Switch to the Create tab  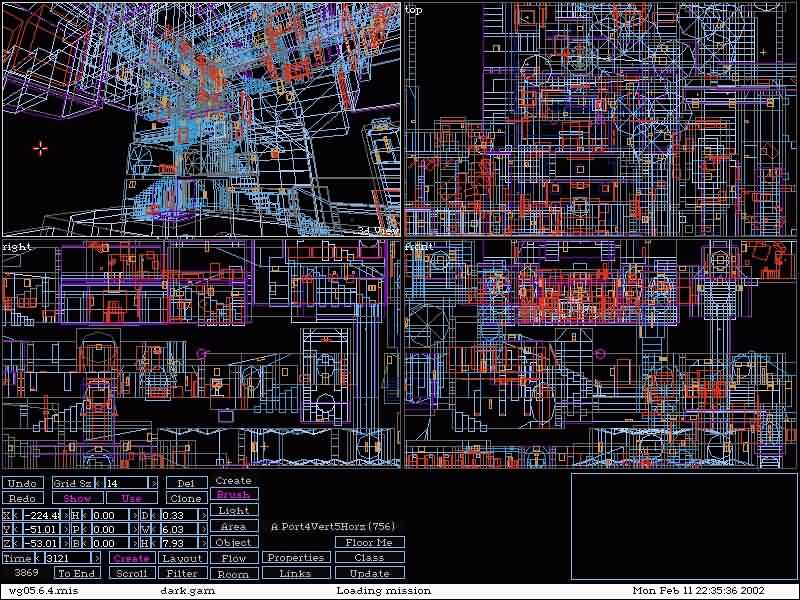point(131,558)
